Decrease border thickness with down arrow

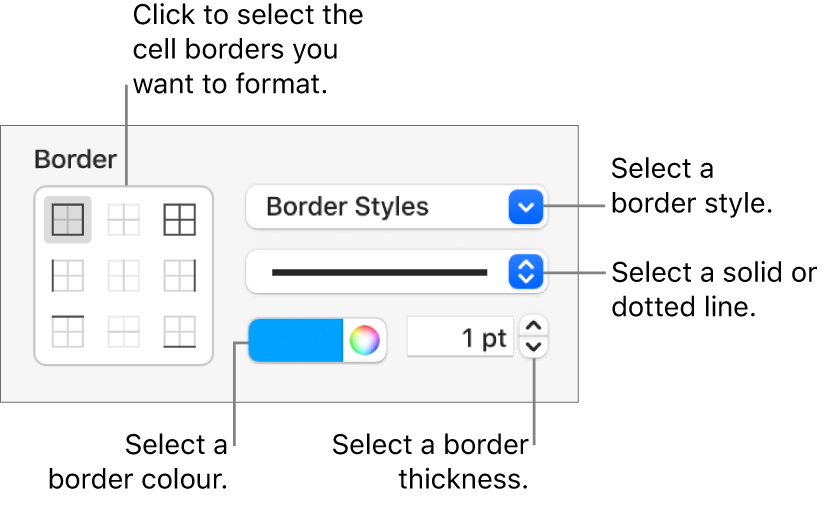coord(536,348)
